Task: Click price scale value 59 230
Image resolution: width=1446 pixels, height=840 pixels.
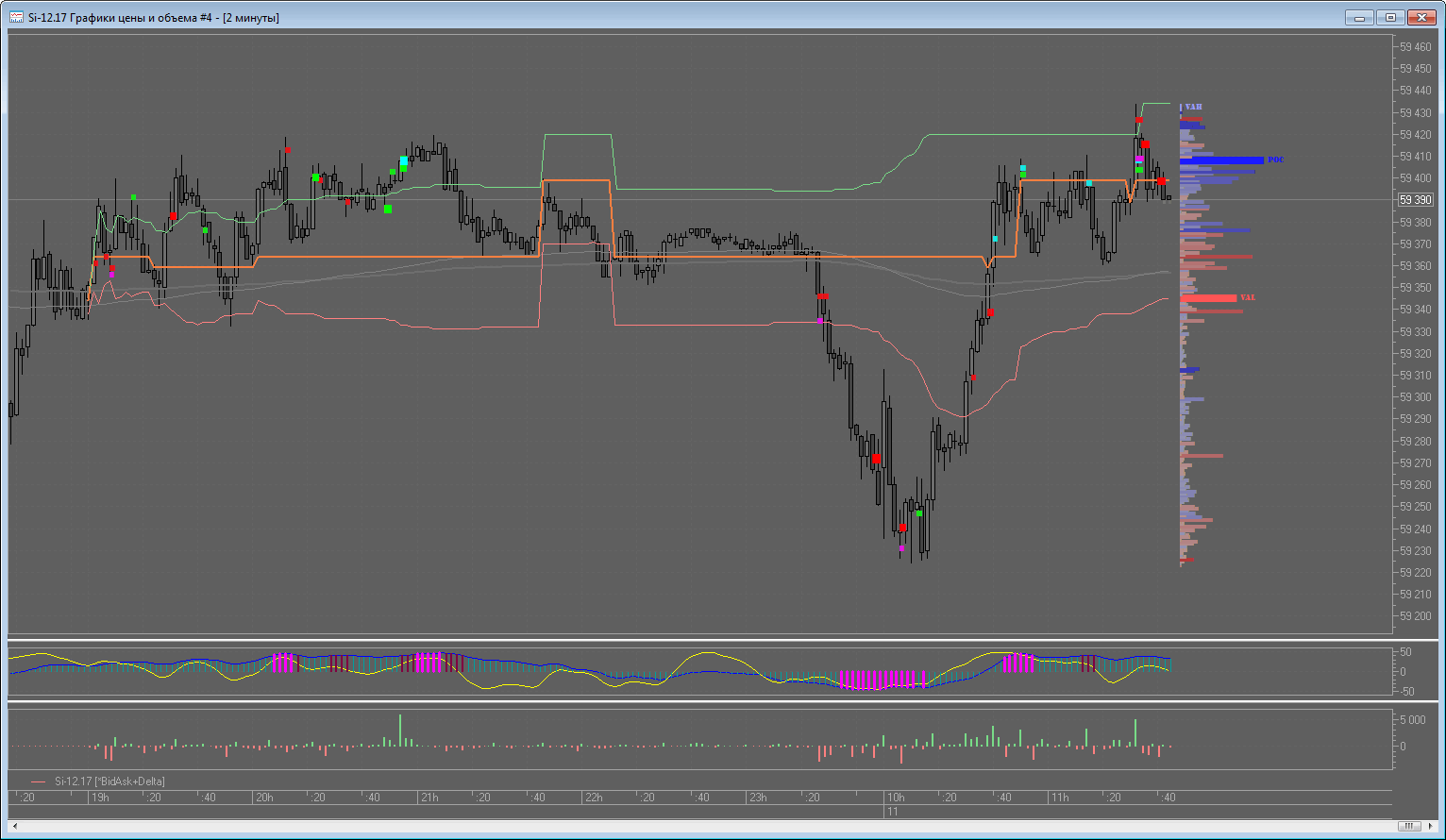Action: [x=1415, y=551]
